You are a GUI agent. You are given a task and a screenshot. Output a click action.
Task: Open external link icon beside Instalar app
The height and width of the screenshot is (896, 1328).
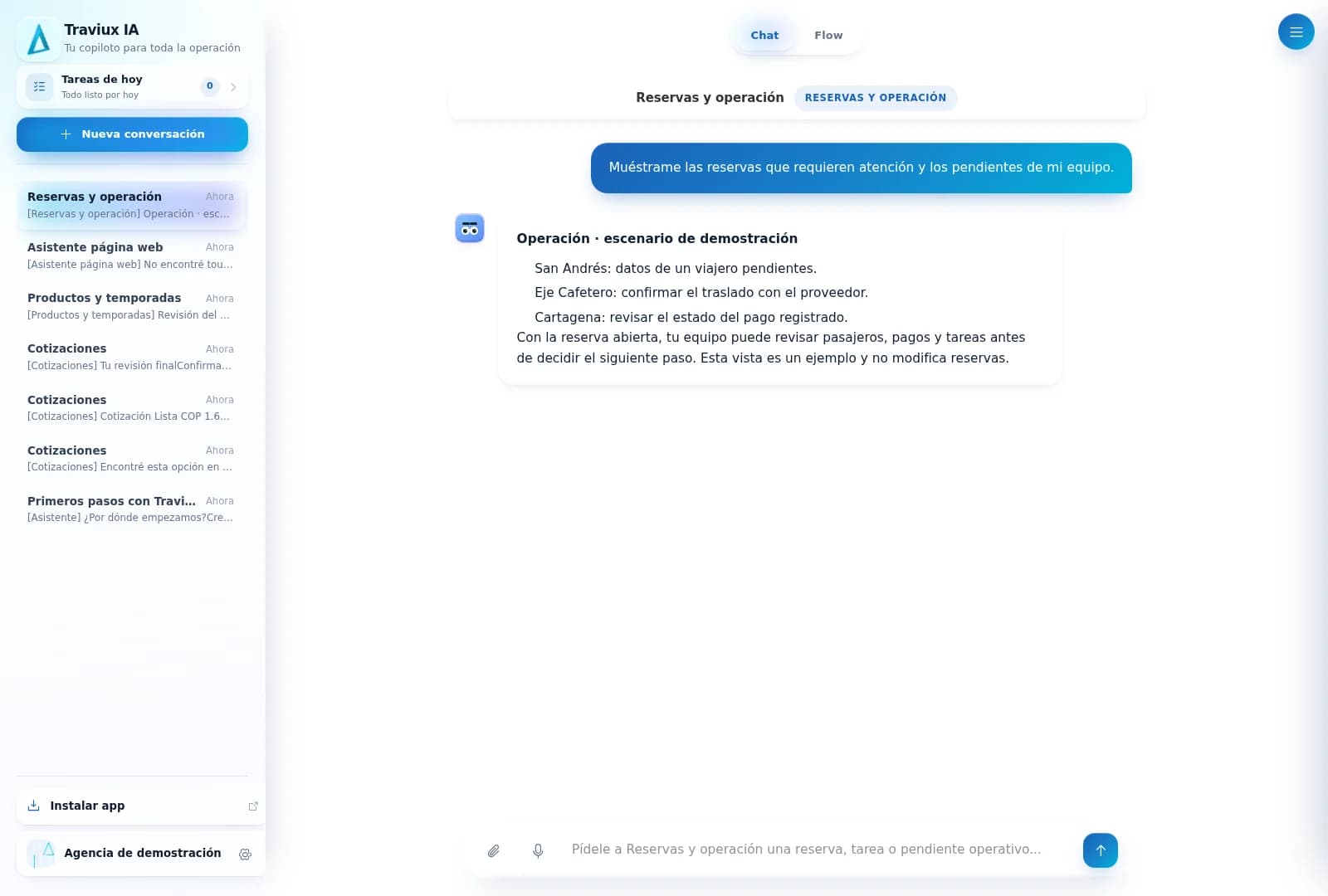point(253,806)
